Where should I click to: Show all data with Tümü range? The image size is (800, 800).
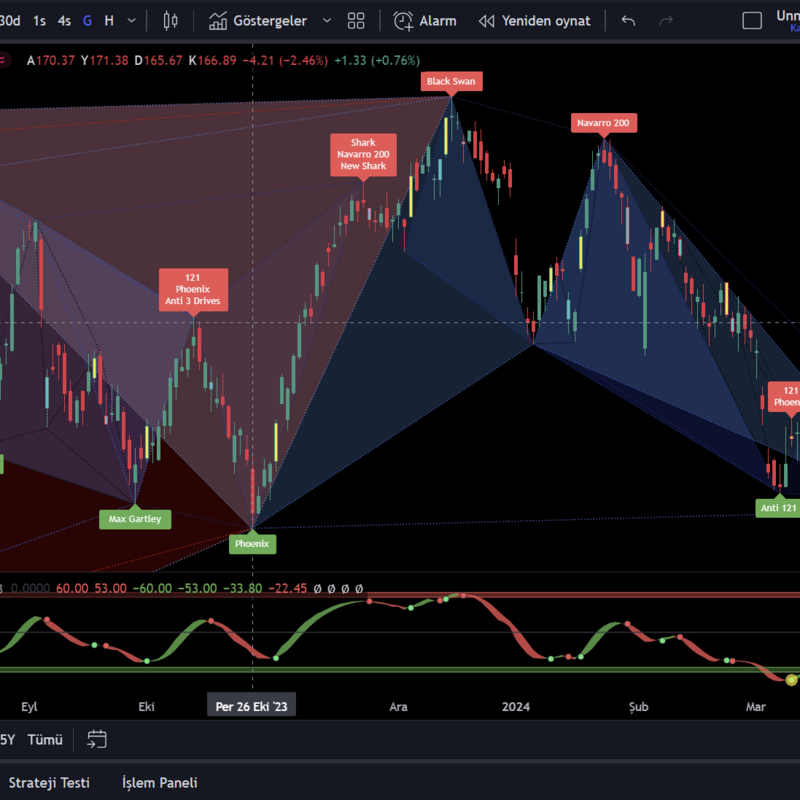(x=45, y=739)
